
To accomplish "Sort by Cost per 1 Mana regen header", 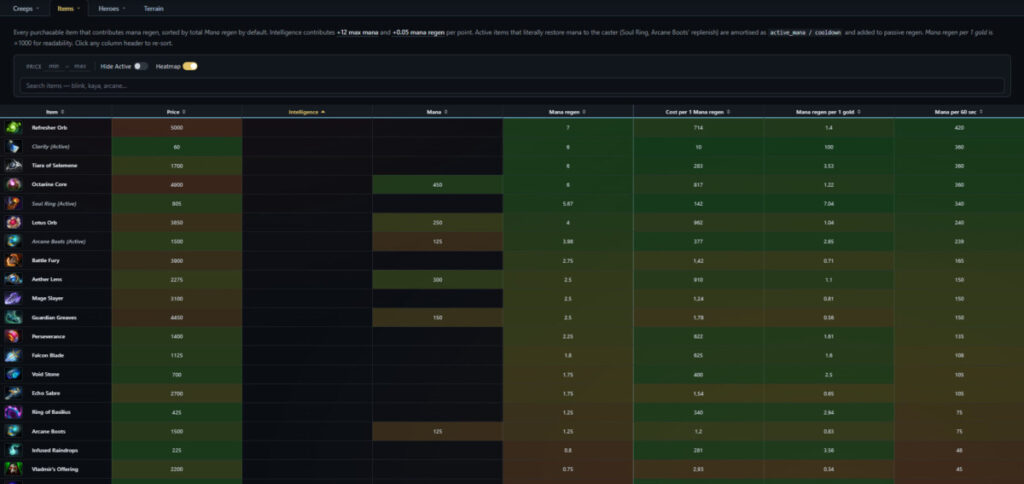I will point(698,112).
